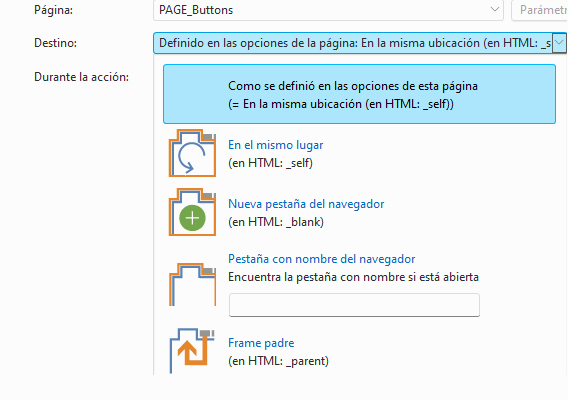The width and height of the screenshot is (568, 400).
Task: Click the '(en HTML: _parent)' description
Action: click(x=278, y=361)
